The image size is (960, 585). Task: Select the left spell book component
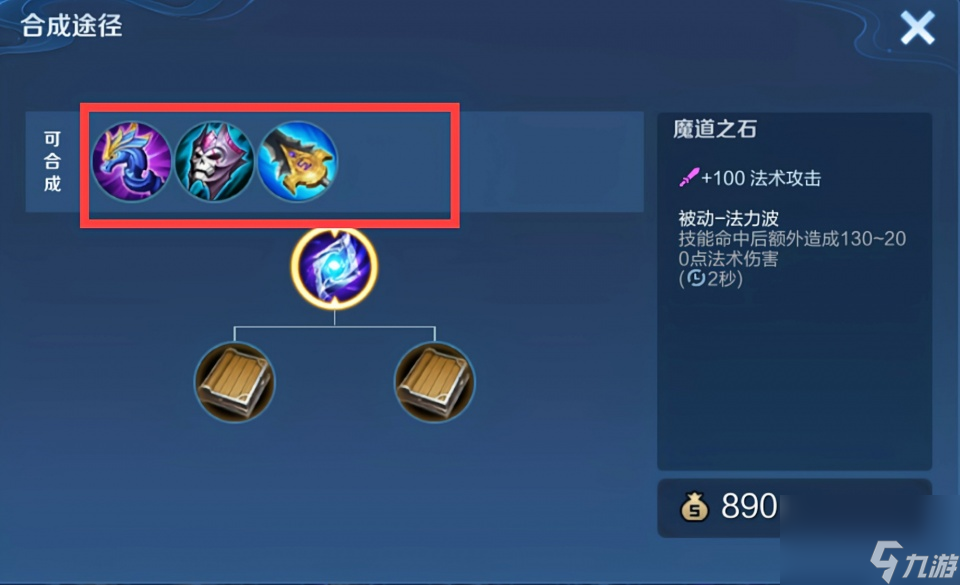(234, 382)
